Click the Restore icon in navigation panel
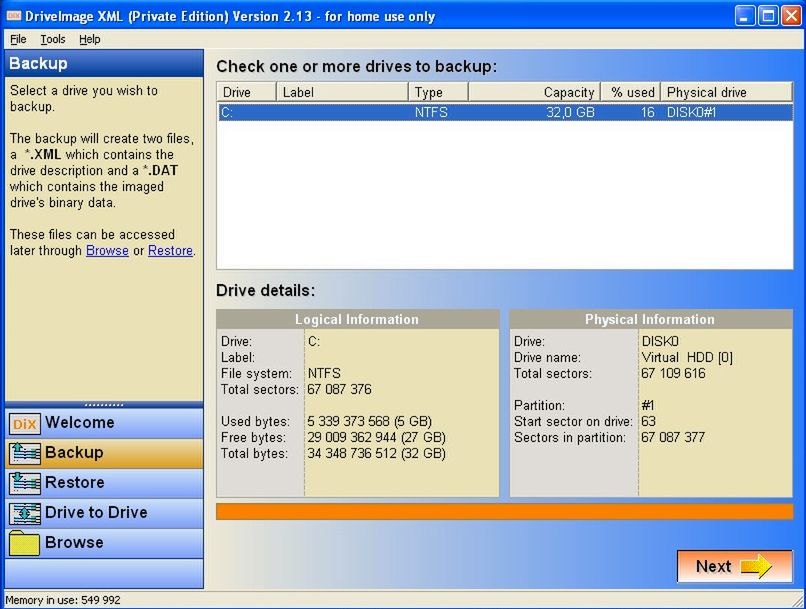 [x=24, y=483]
